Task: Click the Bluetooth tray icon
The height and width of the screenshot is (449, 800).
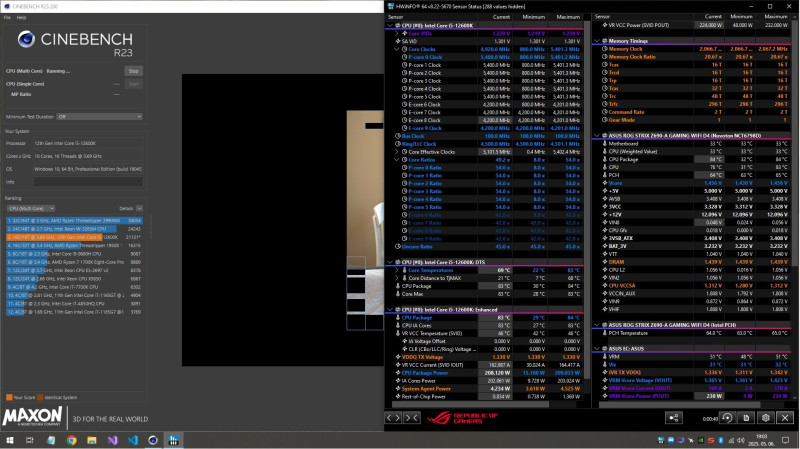Action: (720, 440)
